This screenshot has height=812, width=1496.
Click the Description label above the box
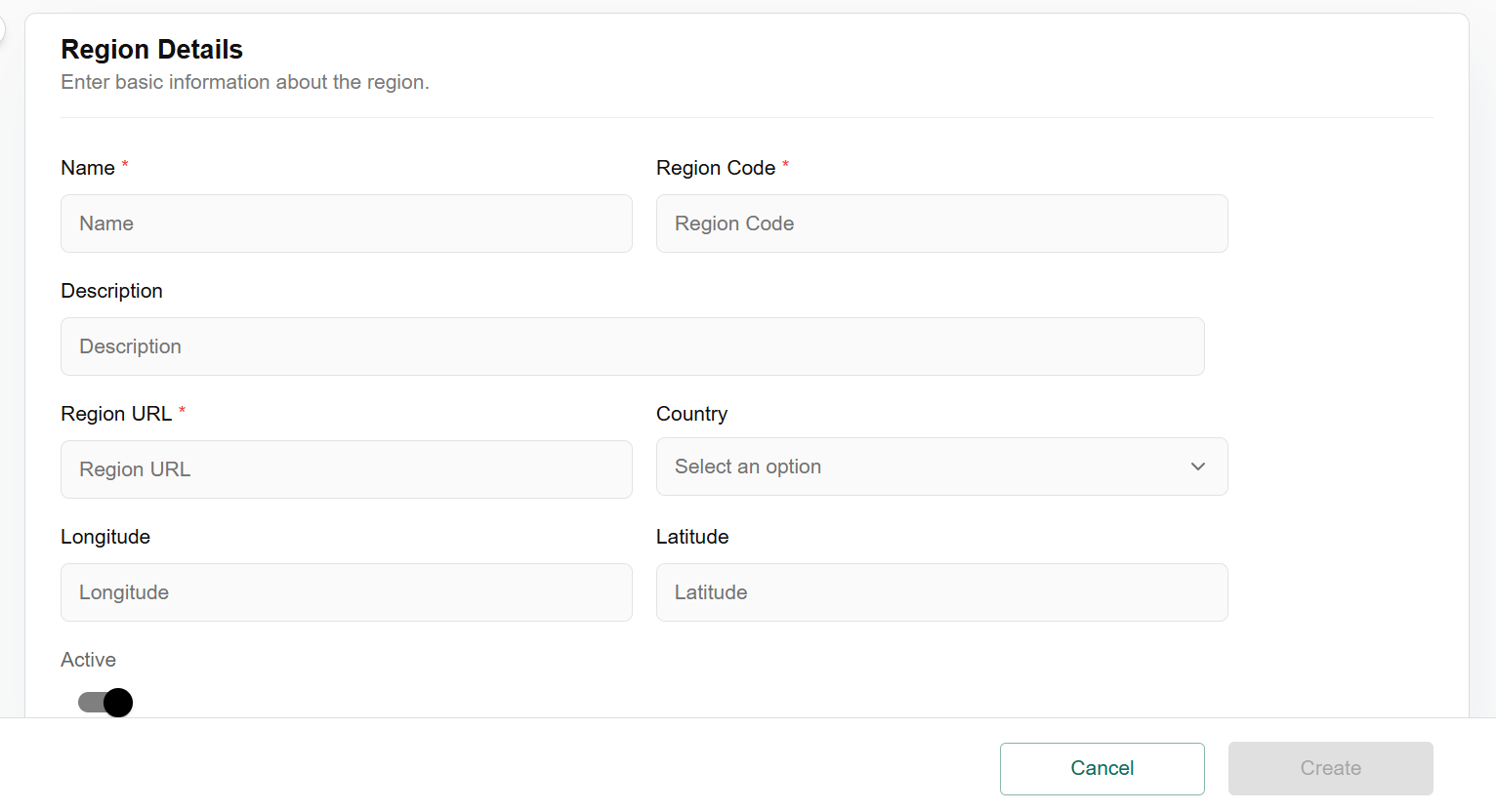click(x=111, y=291)
